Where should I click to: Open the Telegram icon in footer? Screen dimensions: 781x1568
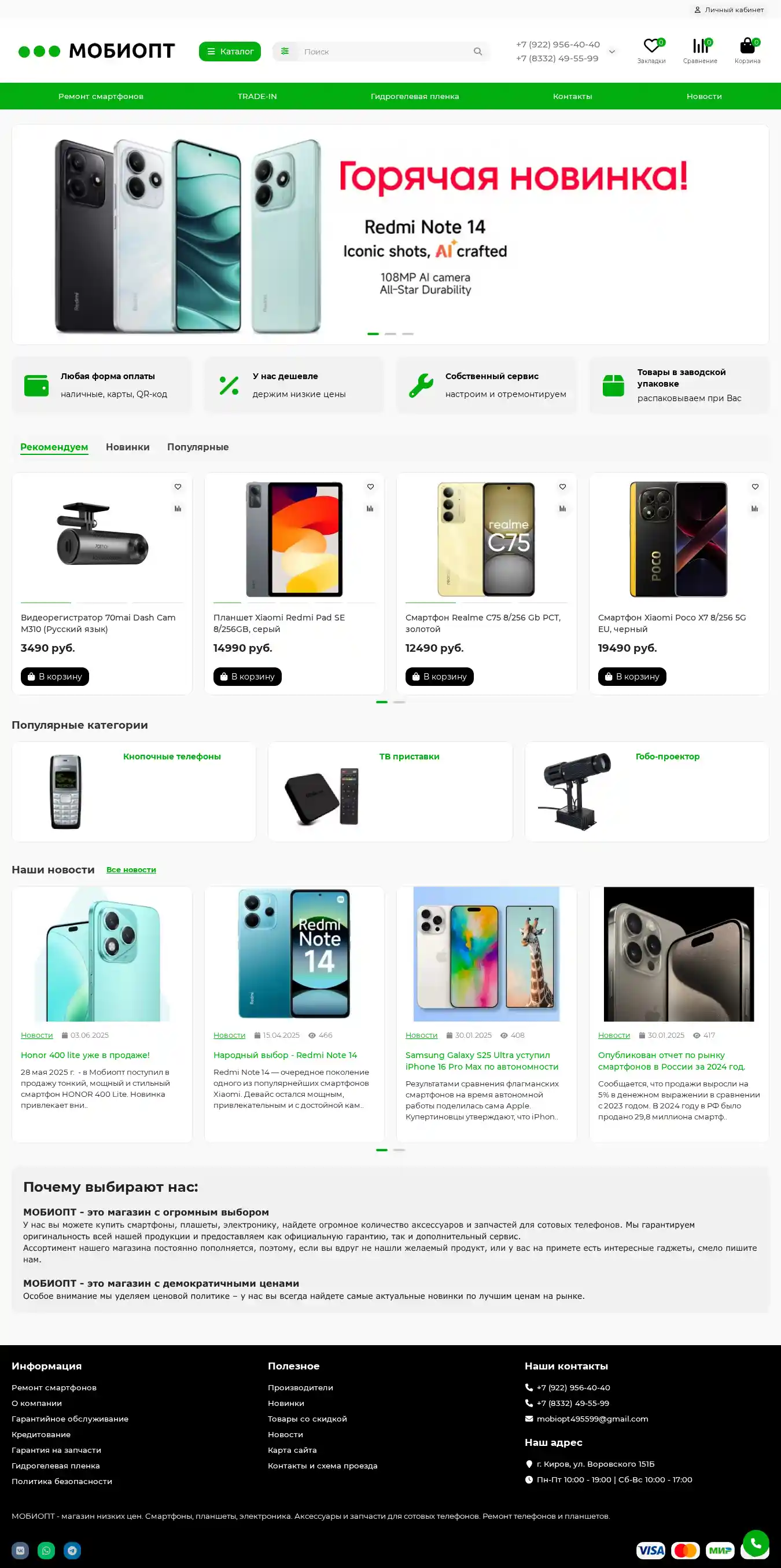(x=72, y=1549)
